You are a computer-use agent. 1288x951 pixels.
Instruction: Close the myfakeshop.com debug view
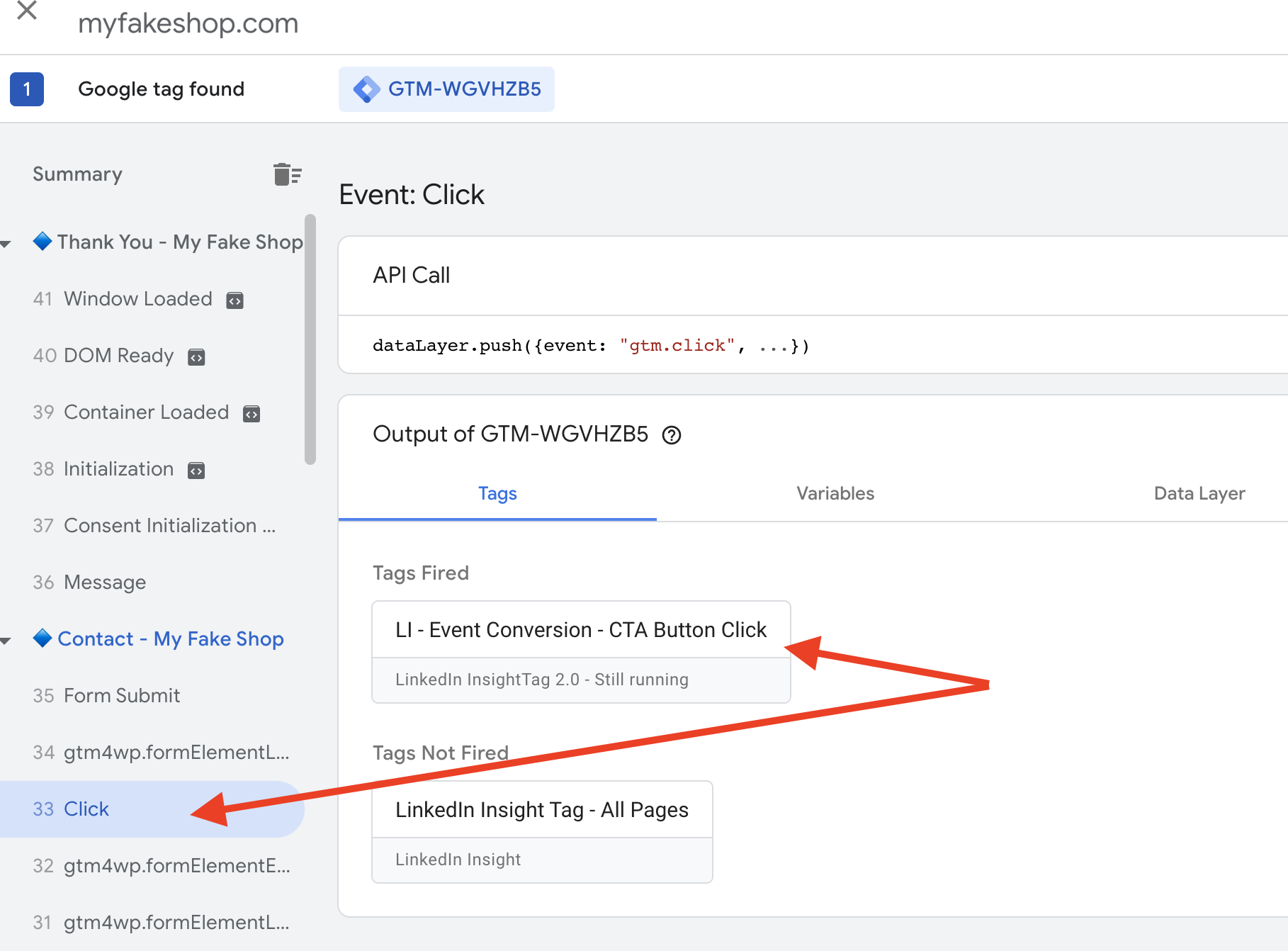pyautogui.click(x=26, y=11)
